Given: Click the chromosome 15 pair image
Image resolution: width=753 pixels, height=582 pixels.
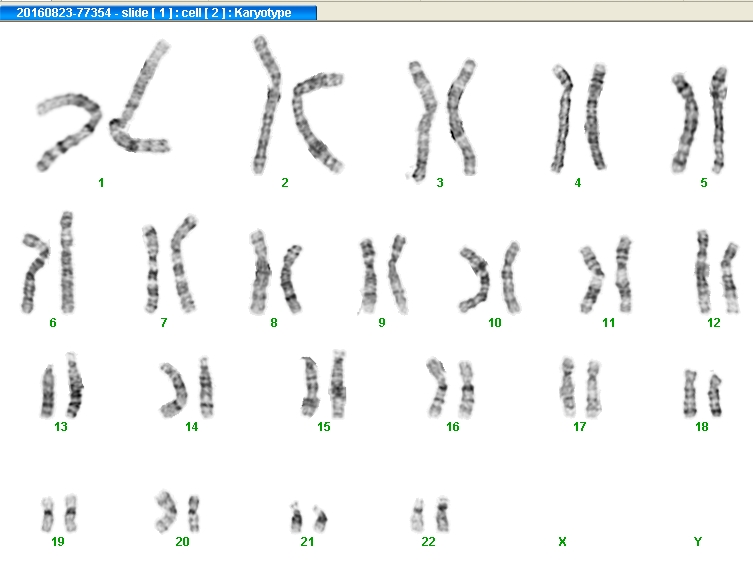Looking at the screenshot, I should [324, 384].
